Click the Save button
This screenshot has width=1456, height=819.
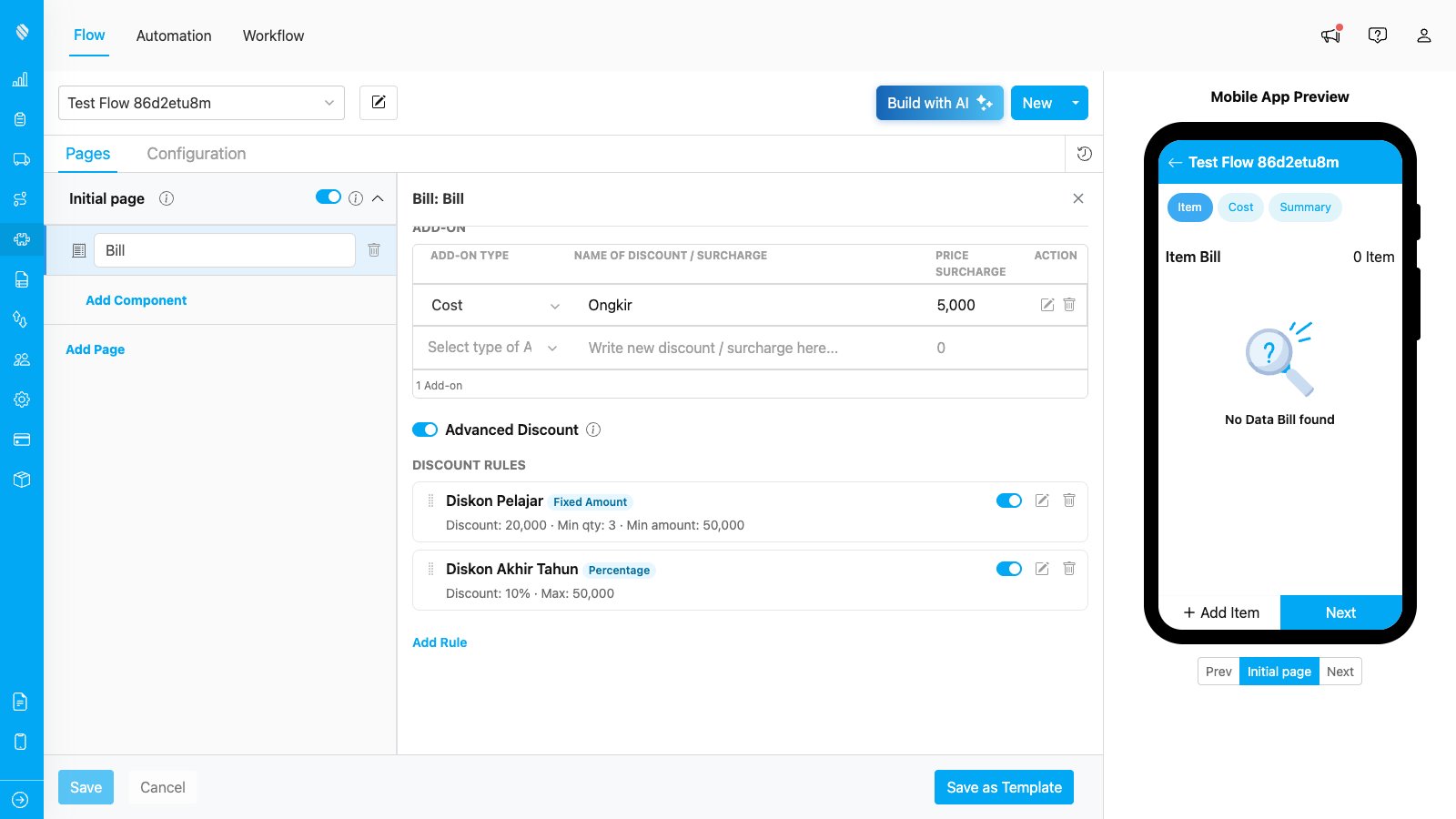pyautogui.click(x=86, y=787)
